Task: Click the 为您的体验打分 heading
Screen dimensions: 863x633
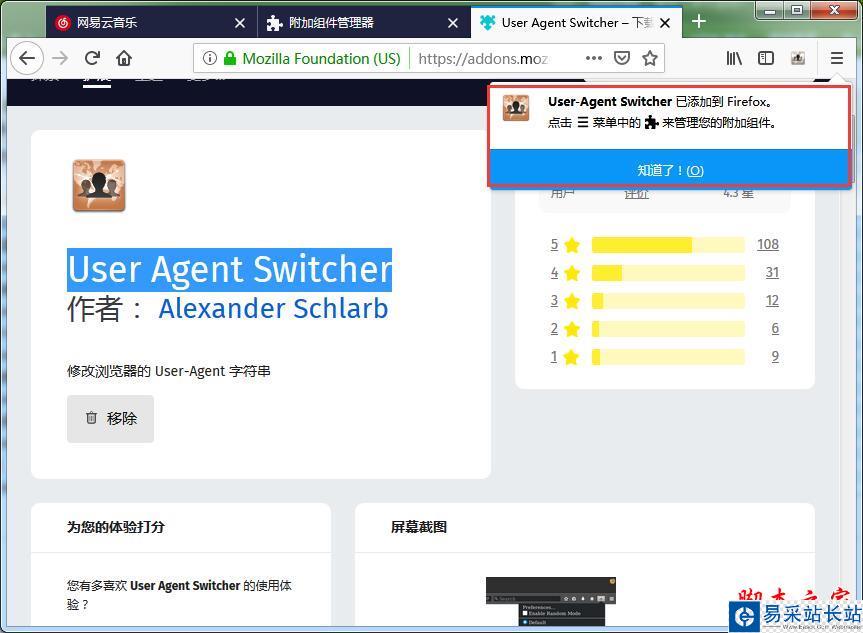Action: pyautogui.click(x=116, y=527)
